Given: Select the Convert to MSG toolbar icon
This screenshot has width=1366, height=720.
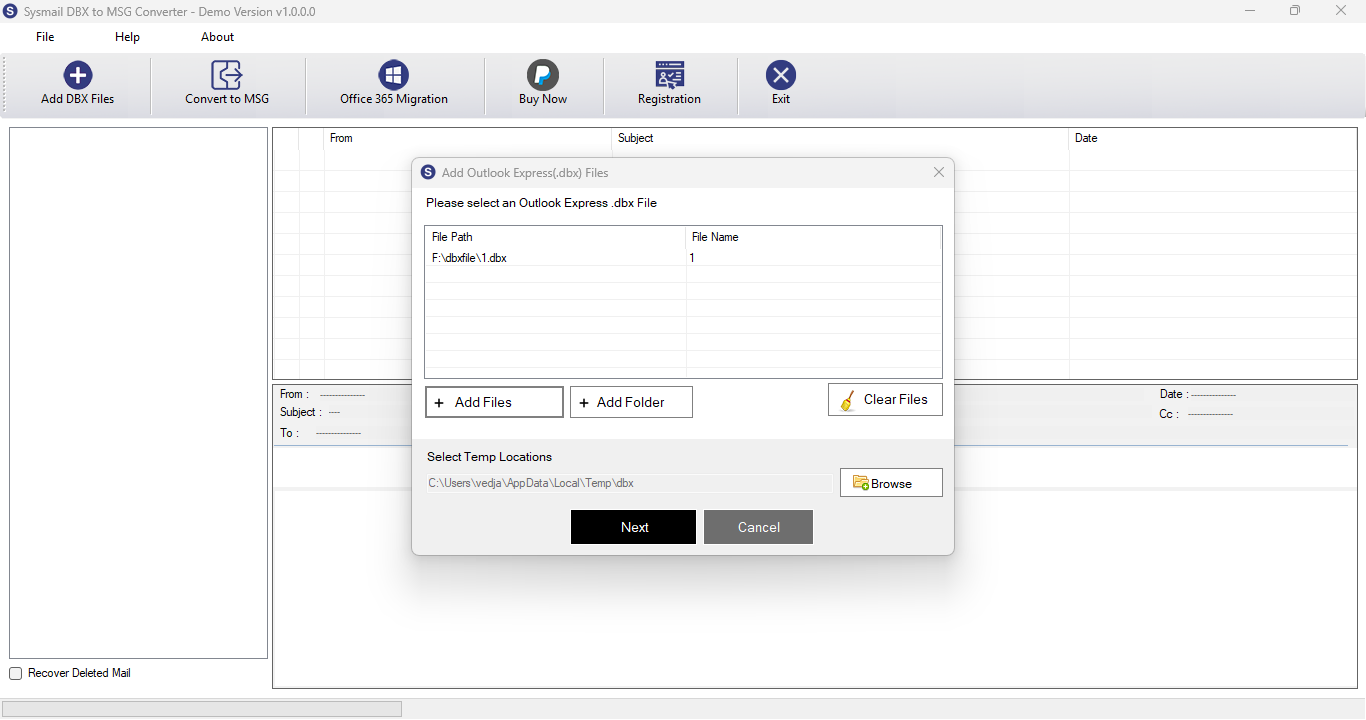Looking at the screenshot, I should [x=227, y=75].
